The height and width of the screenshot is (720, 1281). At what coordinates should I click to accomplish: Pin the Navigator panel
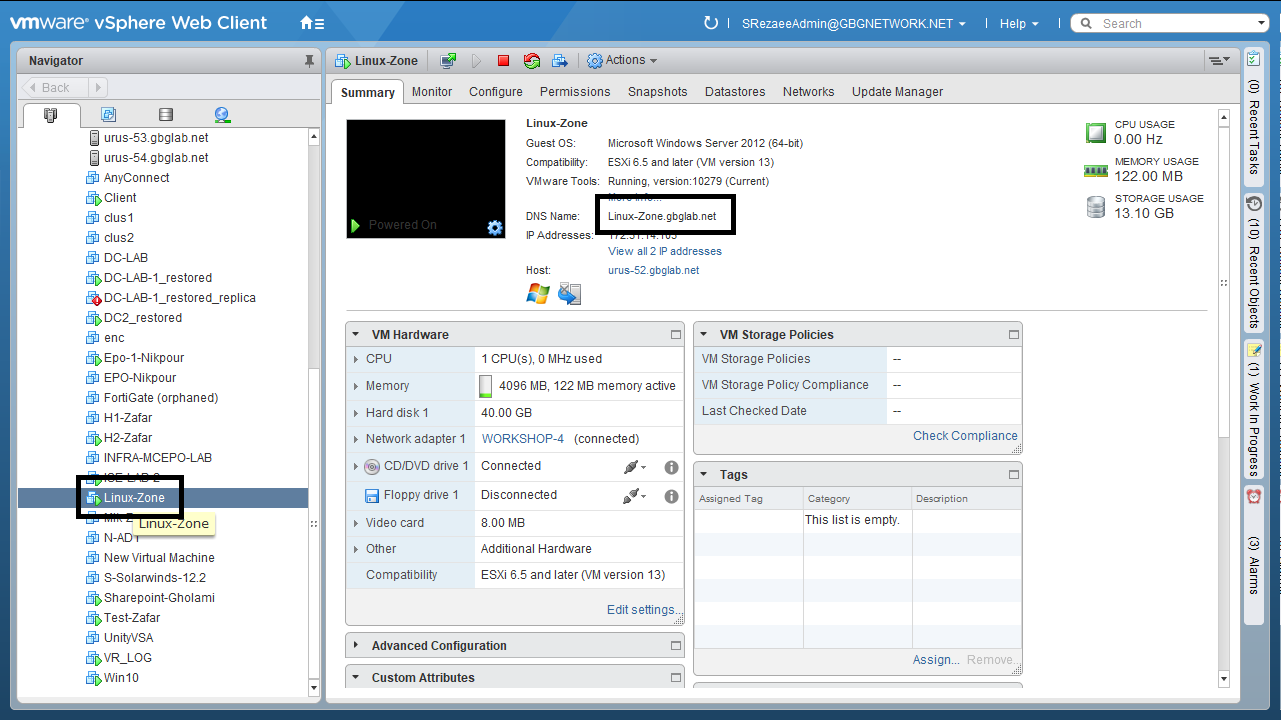click(x=309, y=61)
